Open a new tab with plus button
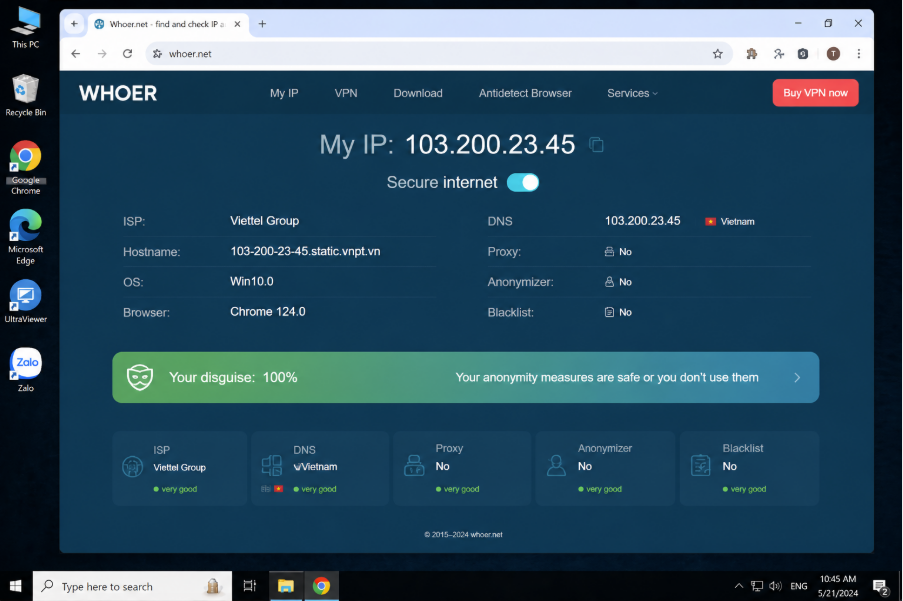This screenshot has height=601, width=903. [263, 24]
